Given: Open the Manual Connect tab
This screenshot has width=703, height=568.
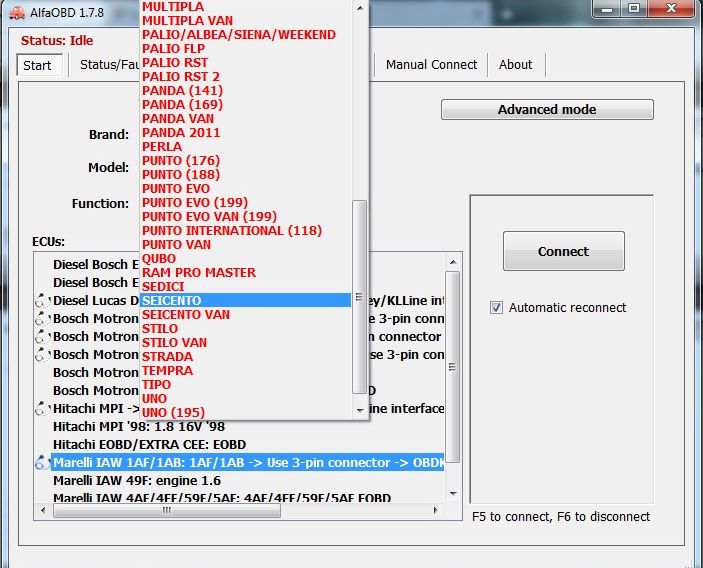Looking at the screenshot, I should [431, 65].
